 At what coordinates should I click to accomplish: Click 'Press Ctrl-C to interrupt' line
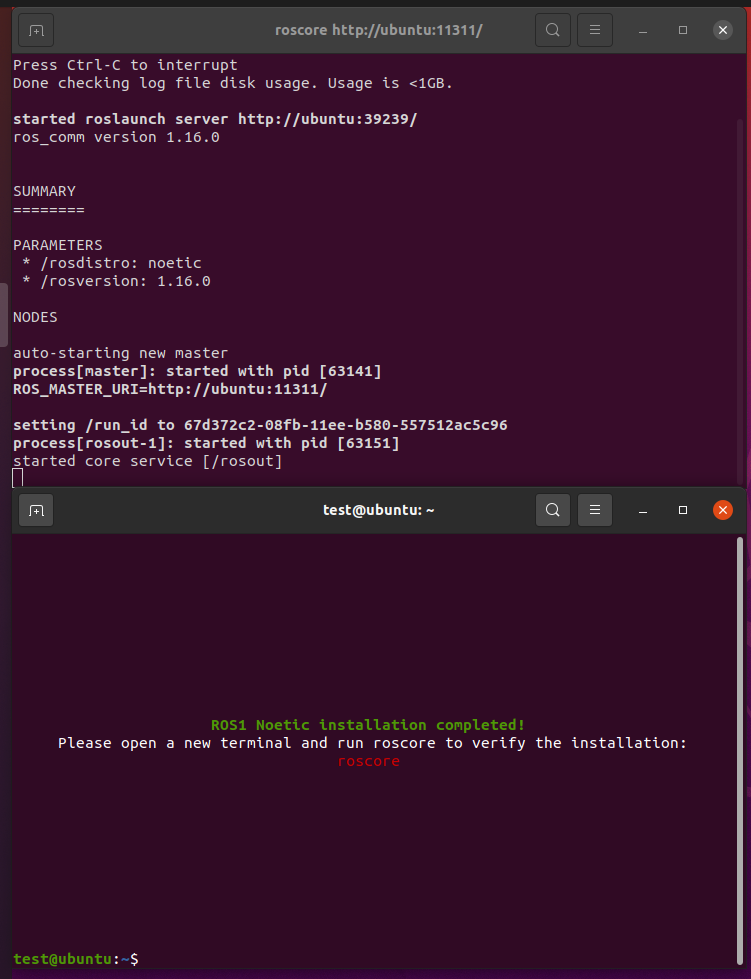(x=125, y=65)
